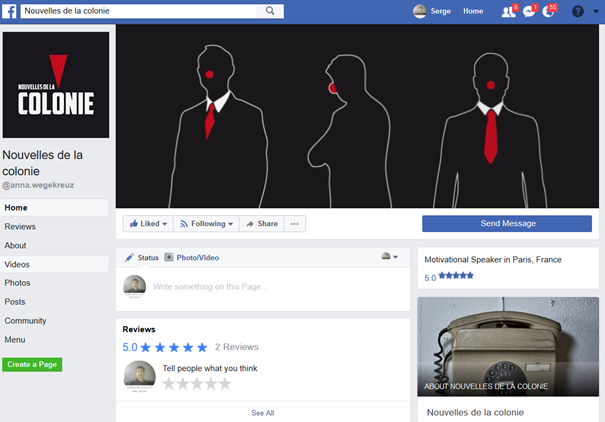The height and width of the screenshot is (422, 605).
Task: Click the Share arrow button
Action: [x=262, y=224]
